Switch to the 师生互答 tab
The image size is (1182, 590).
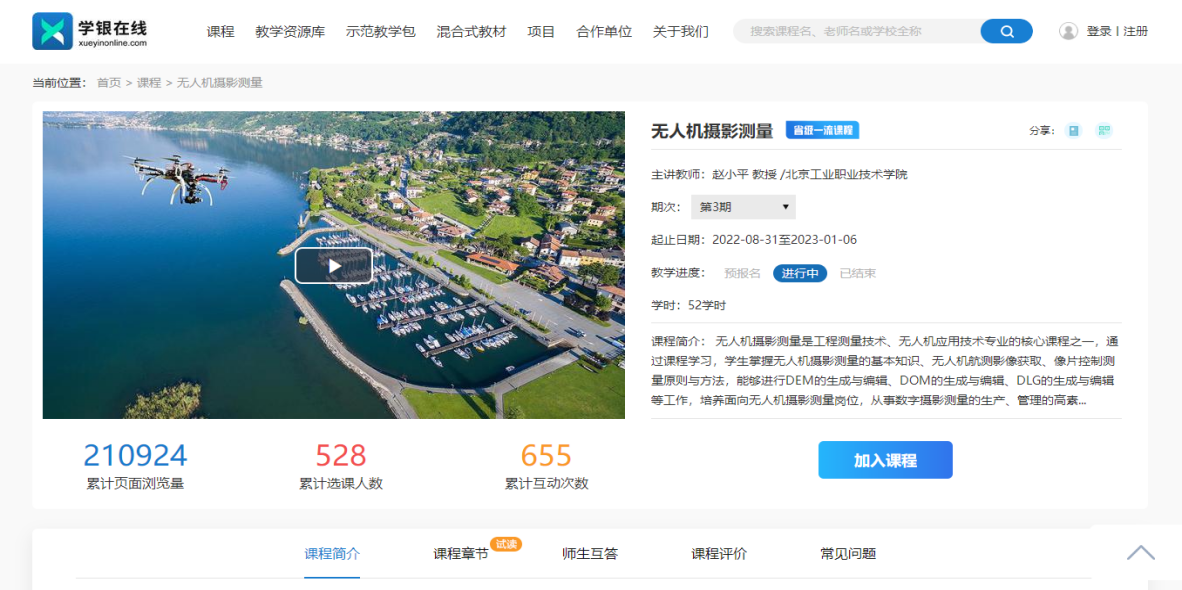[x=590, y=554]
